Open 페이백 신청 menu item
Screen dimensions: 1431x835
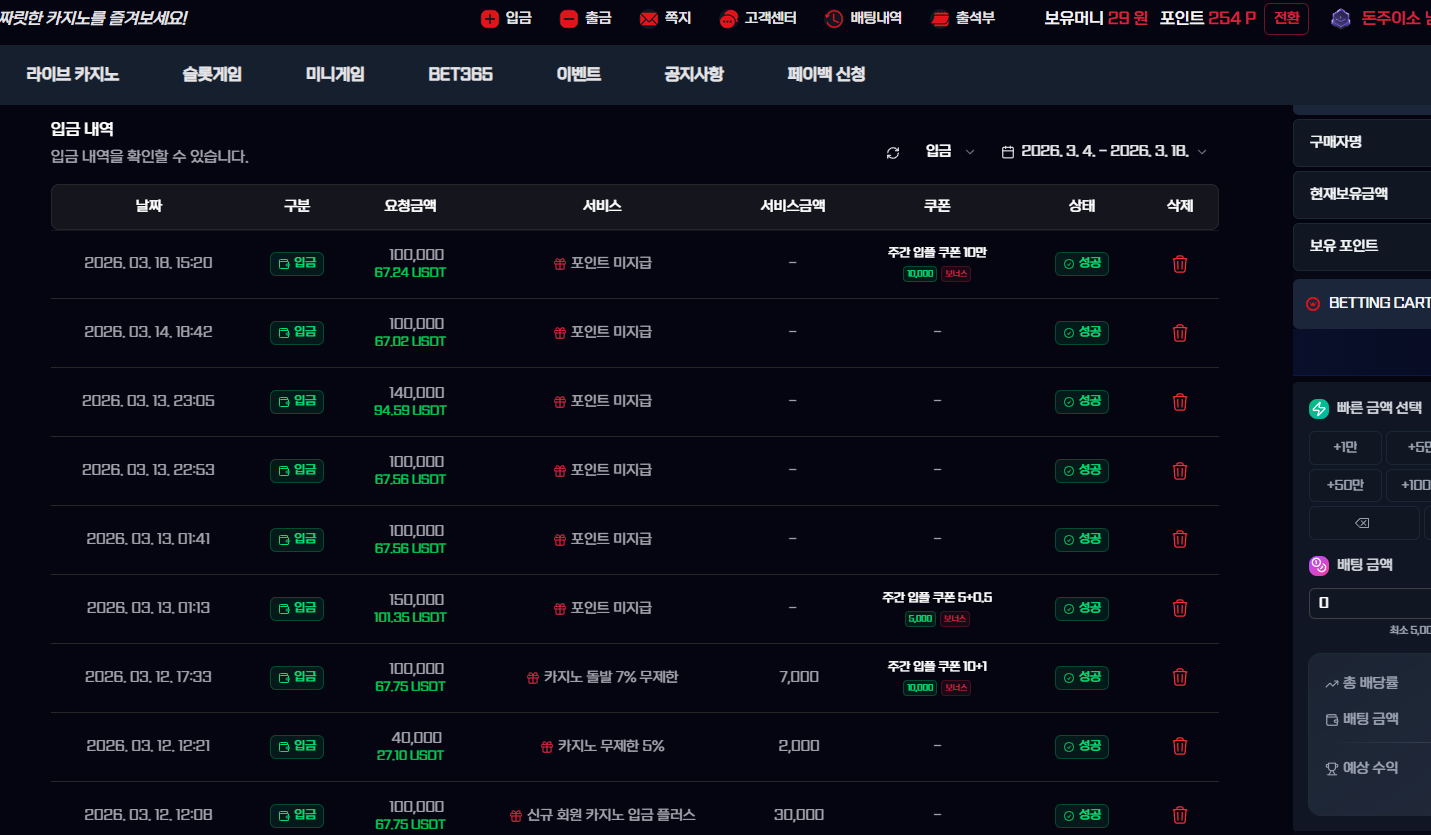point(826,74)
